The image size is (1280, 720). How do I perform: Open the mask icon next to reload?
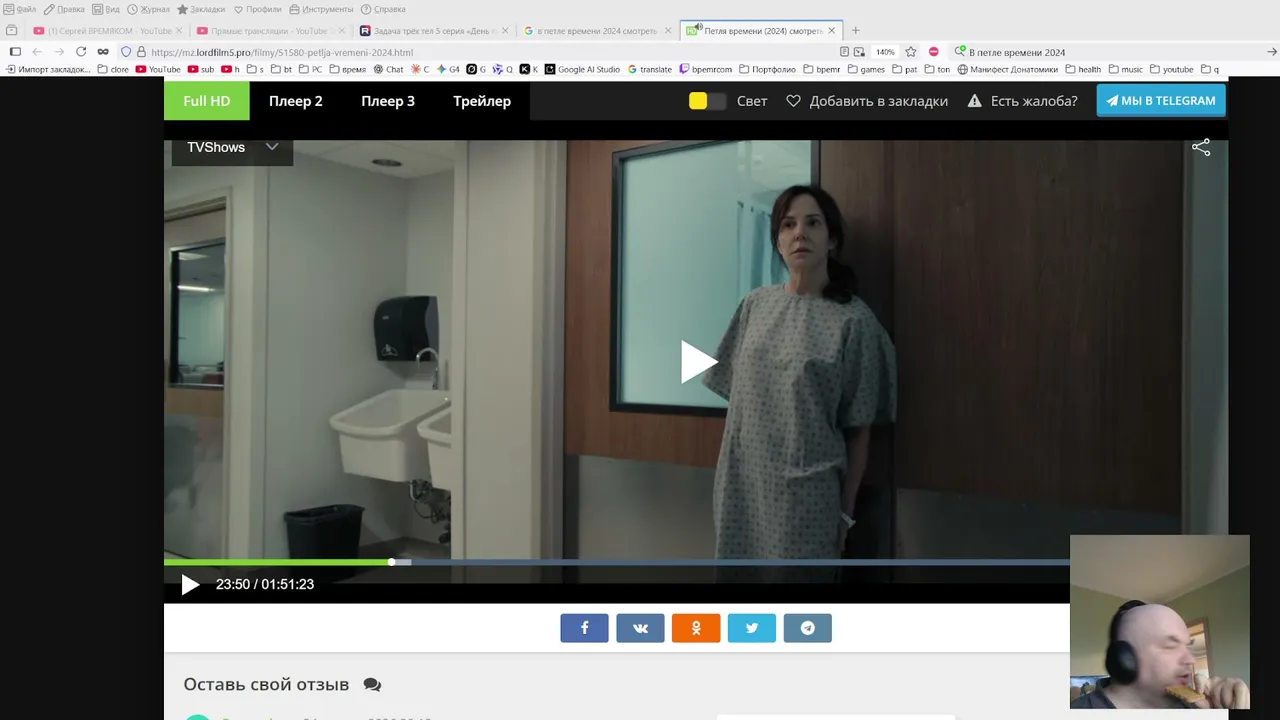tap(103, 52)
